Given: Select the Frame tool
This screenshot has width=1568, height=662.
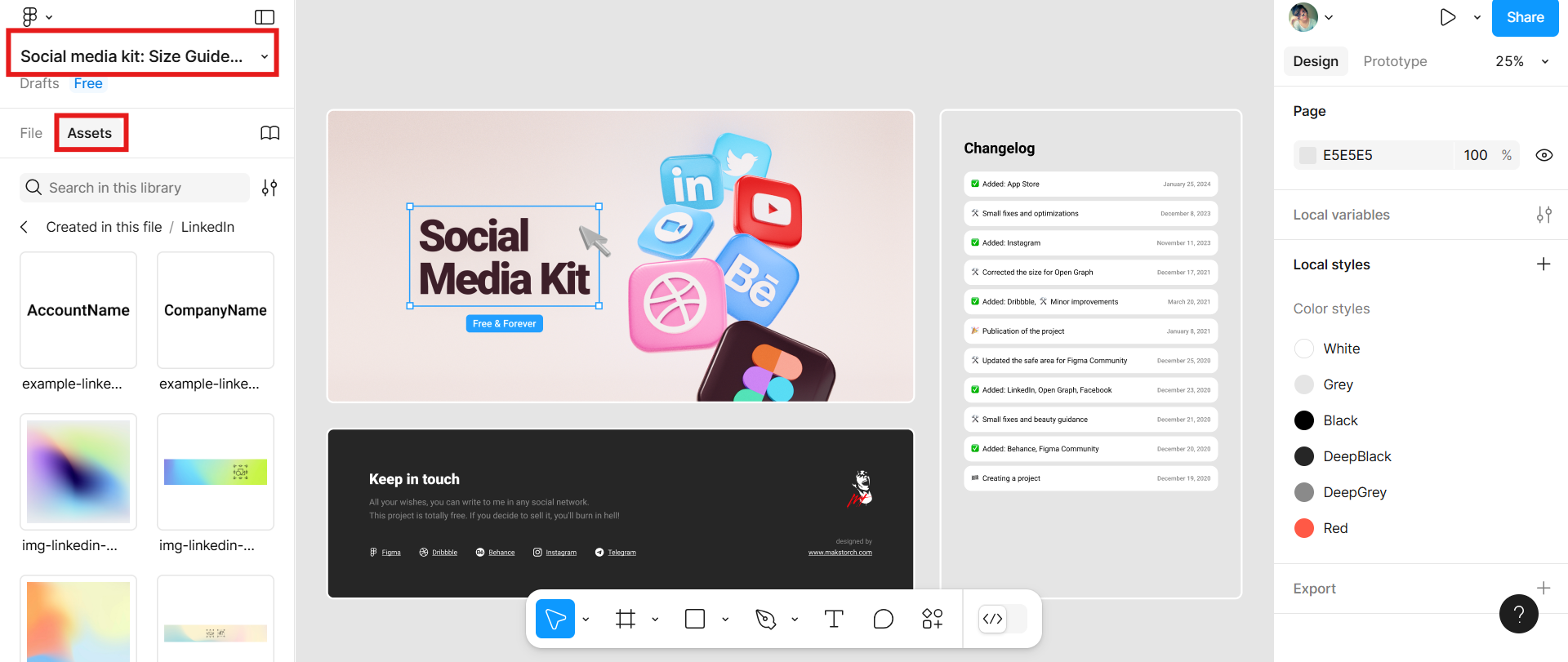Looking at the screenshot, I should (626, 619).
